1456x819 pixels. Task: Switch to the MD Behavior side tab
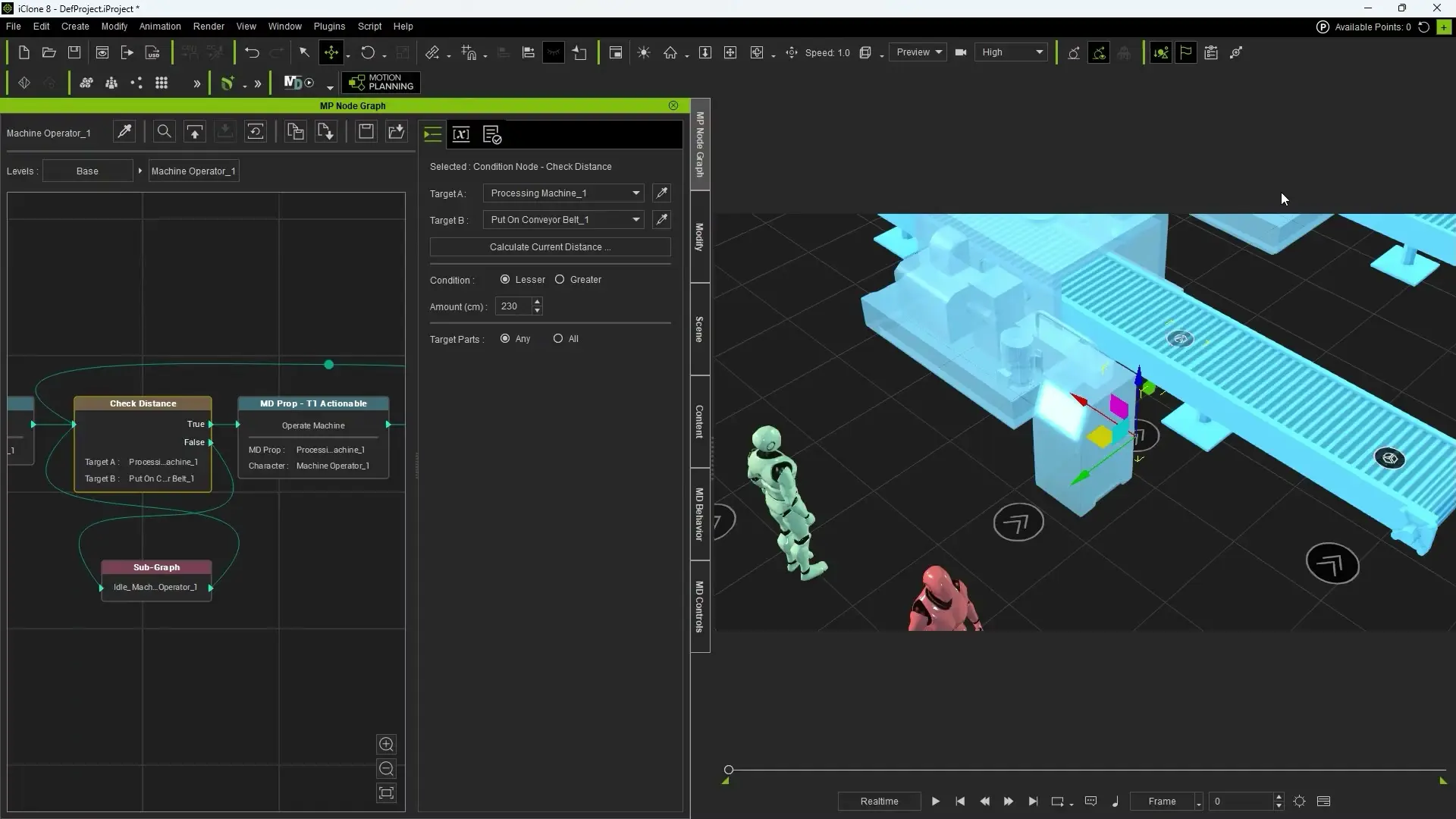tap(699, 513)
